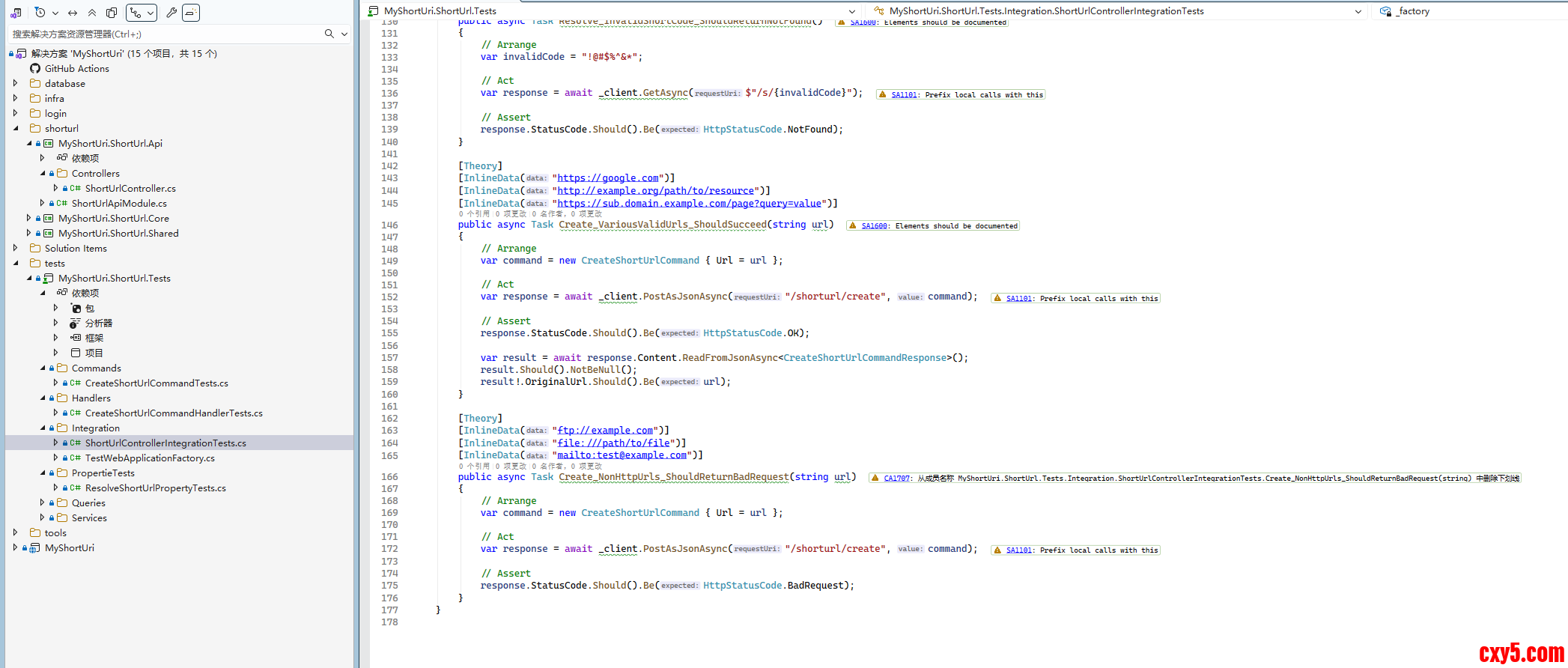Select TestWebApplicationFactory.cs file
Screen dimensions: 1568x668
[150, 458]
